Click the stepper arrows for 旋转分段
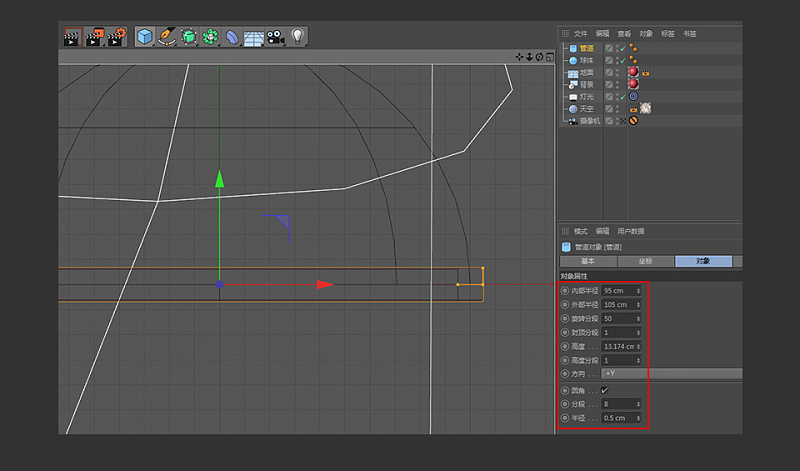Image resolution: width=800 pixels, height=471 pixels. pyautogui.click(x=638, y=318)
